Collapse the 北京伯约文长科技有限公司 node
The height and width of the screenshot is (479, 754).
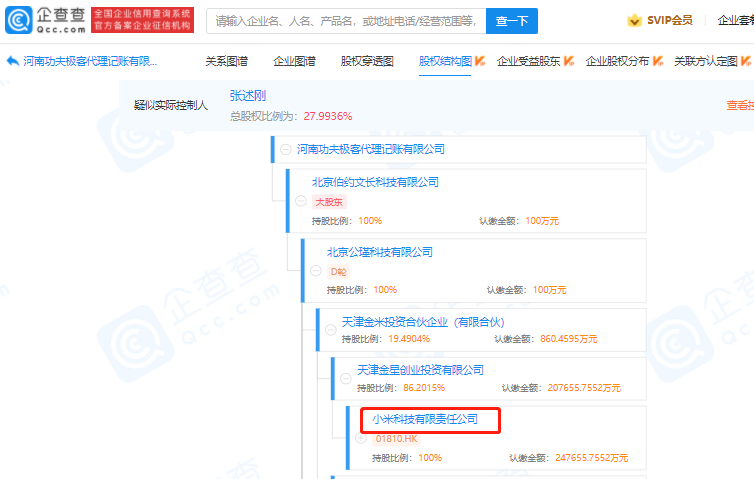[301, 201]
